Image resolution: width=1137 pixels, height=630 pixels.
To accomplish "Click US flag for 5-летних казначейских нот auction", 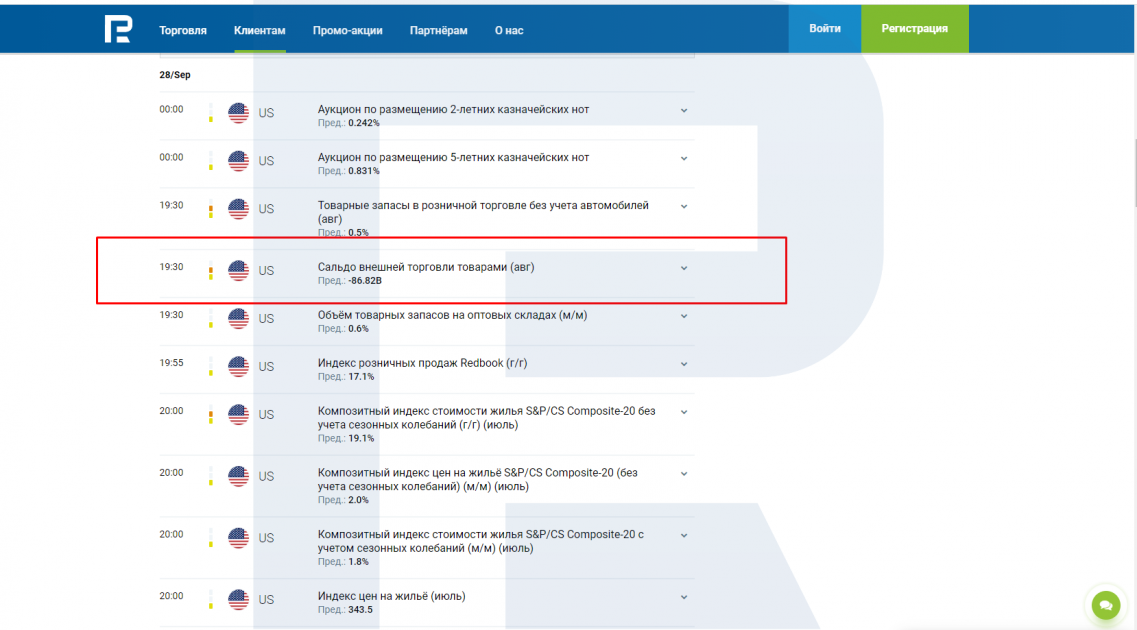I will 239,161.
